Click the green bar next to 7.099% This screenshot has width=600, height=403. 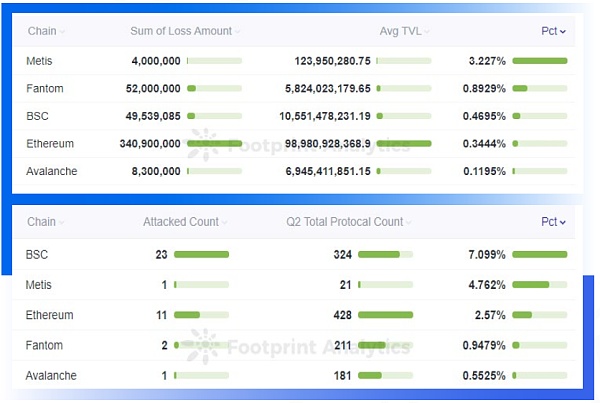click(x=539, y=255)
